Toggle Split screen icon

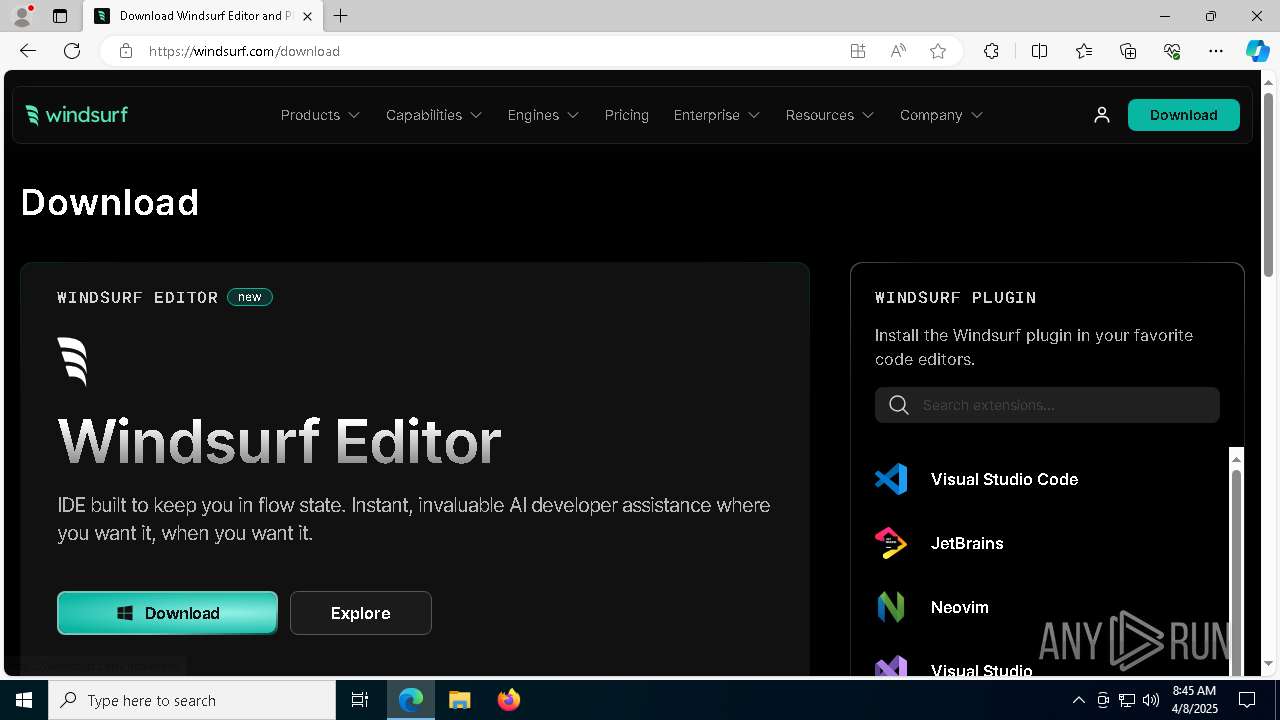pyautogui.click(x=1040, y=51)
